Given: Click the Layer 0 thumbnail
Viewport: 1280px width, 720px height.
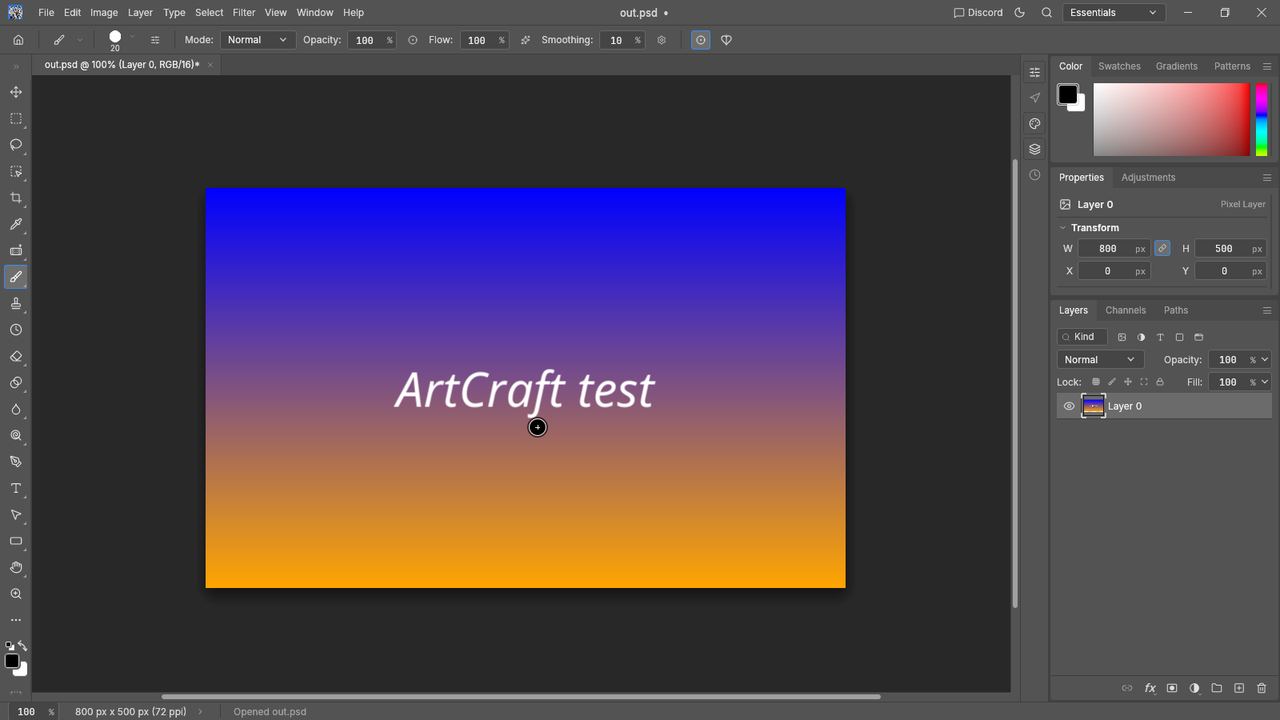Looking at the screenshot, I should 1093,406.
